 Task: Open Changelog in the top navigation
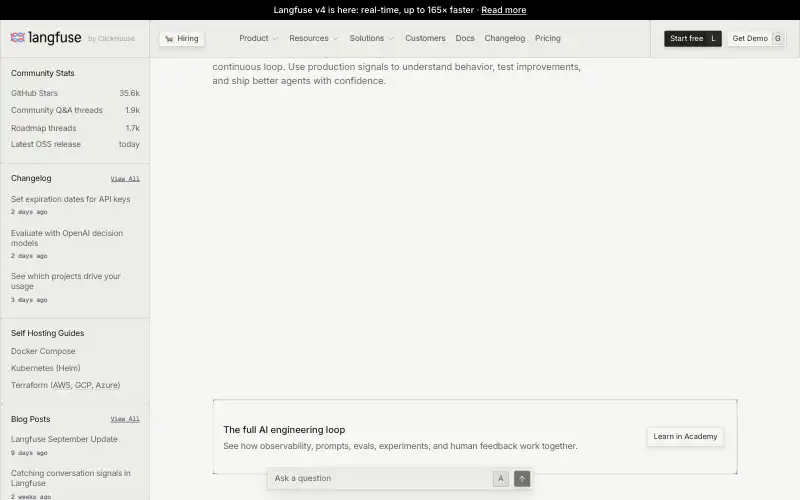click(x=505, y=38)
